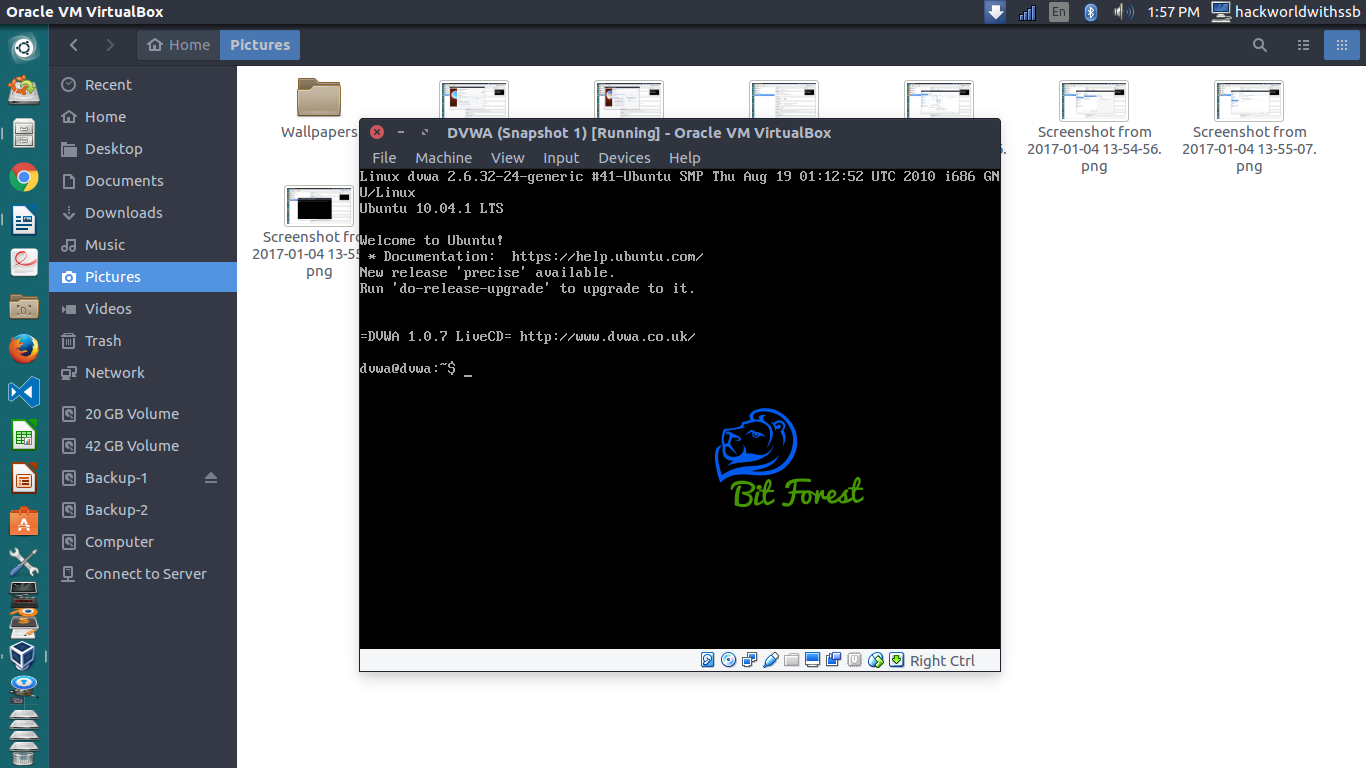The height and width of the screenshot is (768, 1366).
Task: Open Ubuntu Software Center from the dock
Action: coord(24,521)
